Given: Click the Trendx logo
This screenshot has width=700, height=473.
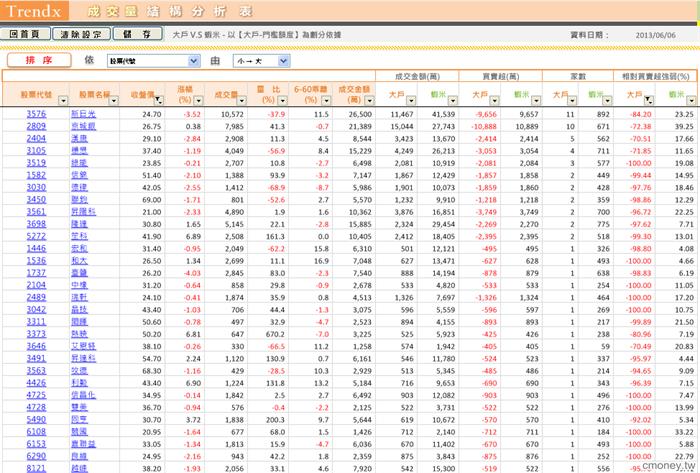Looking at the screenshot, I should (35, 10).
